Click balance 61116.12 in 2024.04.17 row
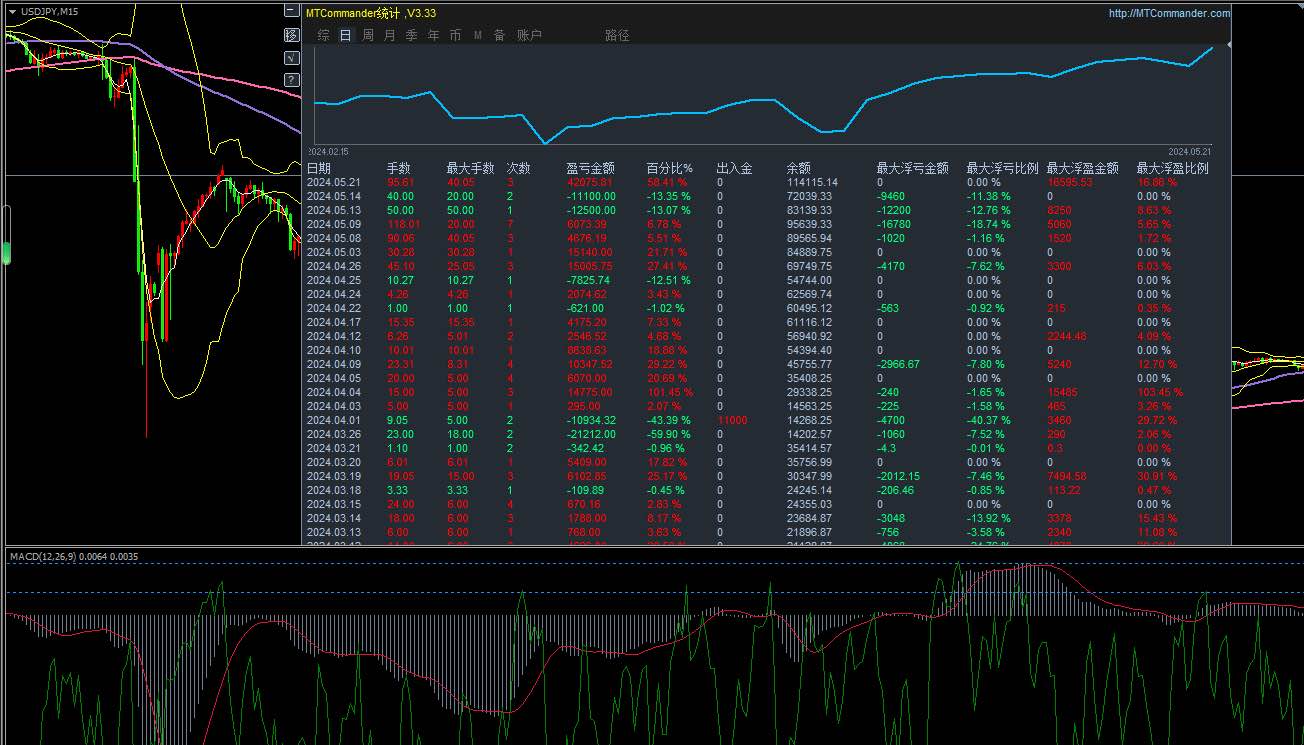 809,322
